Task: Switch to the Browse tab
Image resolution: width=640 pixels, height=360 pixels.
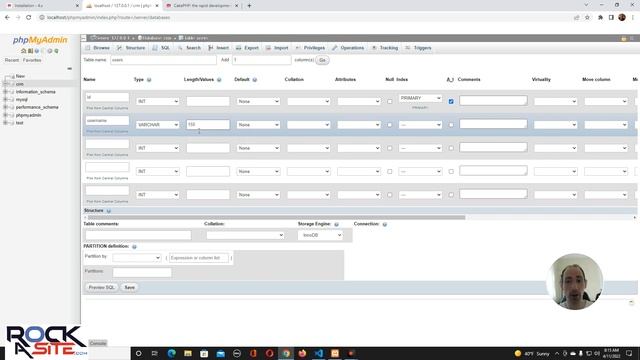Action: [98, 48]
